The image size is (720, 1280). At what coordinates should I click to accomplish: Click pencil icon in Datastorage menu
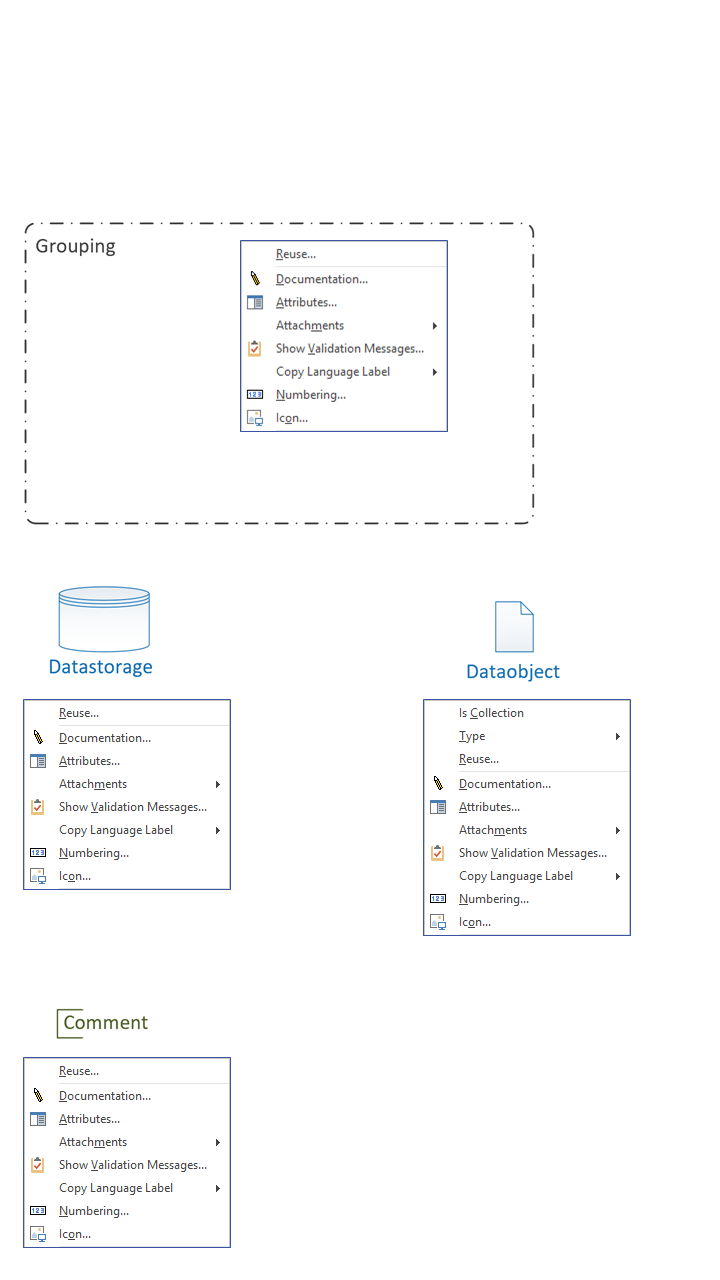click(38, 738)
